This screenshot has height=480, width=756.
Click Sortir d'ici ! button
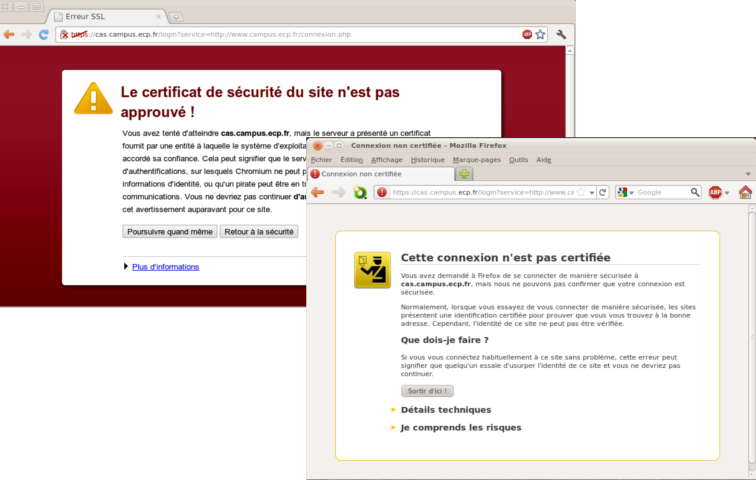pos(427,391)
